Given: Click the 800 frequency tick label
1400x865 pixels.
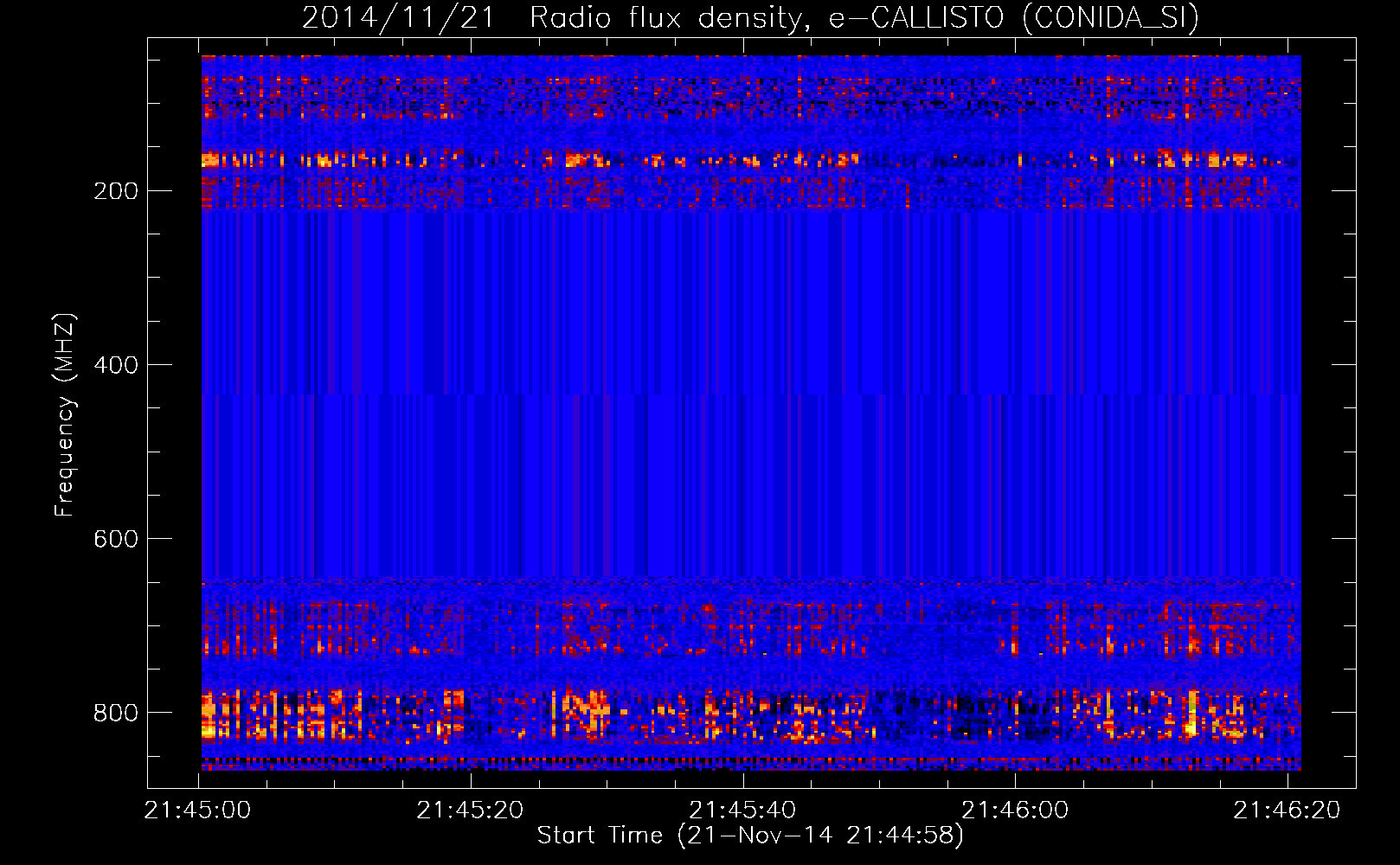Looking at the screenshot, I should coord(116,713).
